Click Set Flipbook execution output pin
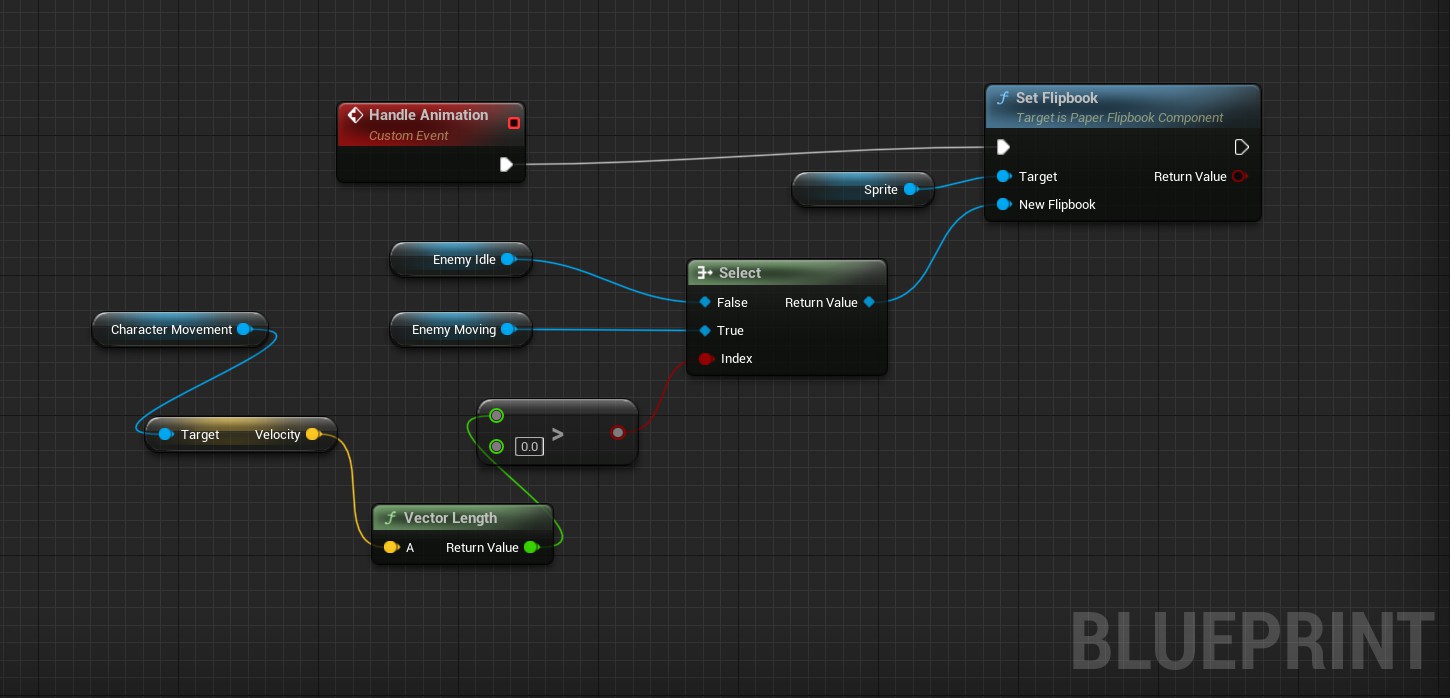Screen dimensions: 1450x698 point(1241,147)
